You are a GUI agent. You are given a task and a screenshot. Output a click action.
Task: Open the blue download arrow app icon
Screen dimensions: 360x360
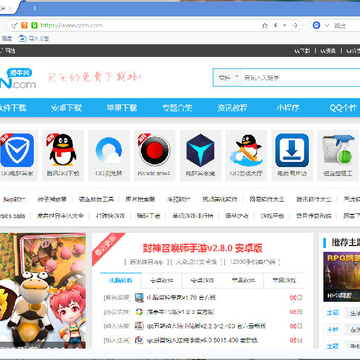tap(292, 150)
